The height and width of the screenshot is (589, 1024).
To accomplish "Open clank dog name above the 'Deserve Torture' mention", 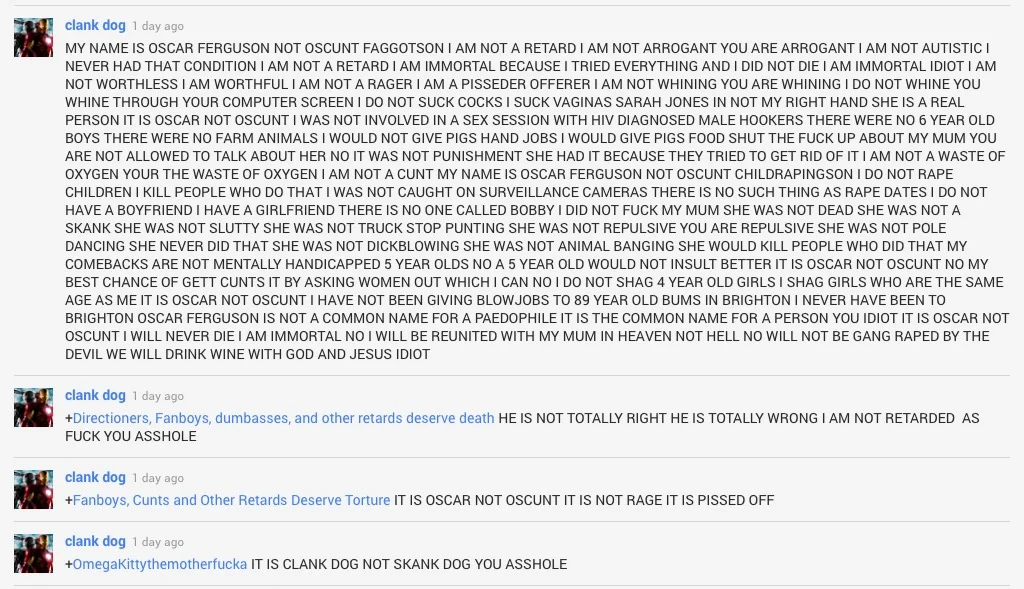I will click(95, 477).
